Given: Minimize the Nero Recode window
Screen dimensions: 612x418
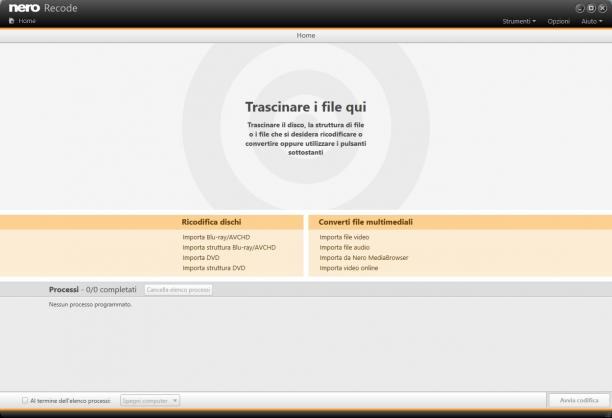Looking at the screenshot, I should pos(580,8).
